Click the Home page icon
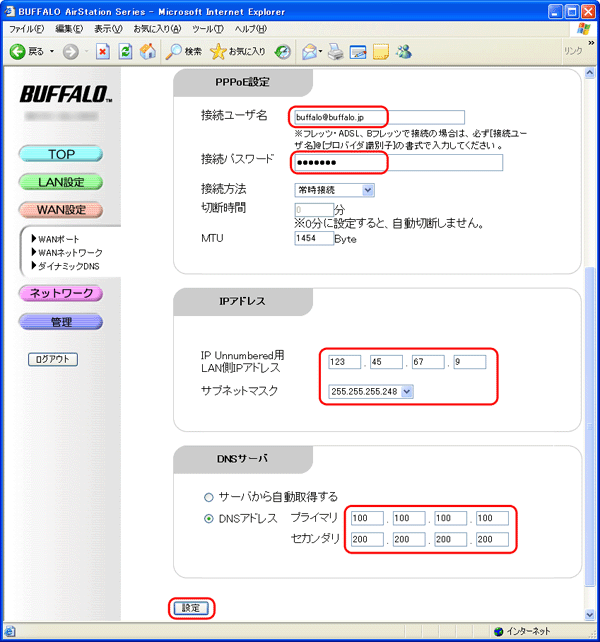Viewport: 600px width, 642px height. click(147, 52)
